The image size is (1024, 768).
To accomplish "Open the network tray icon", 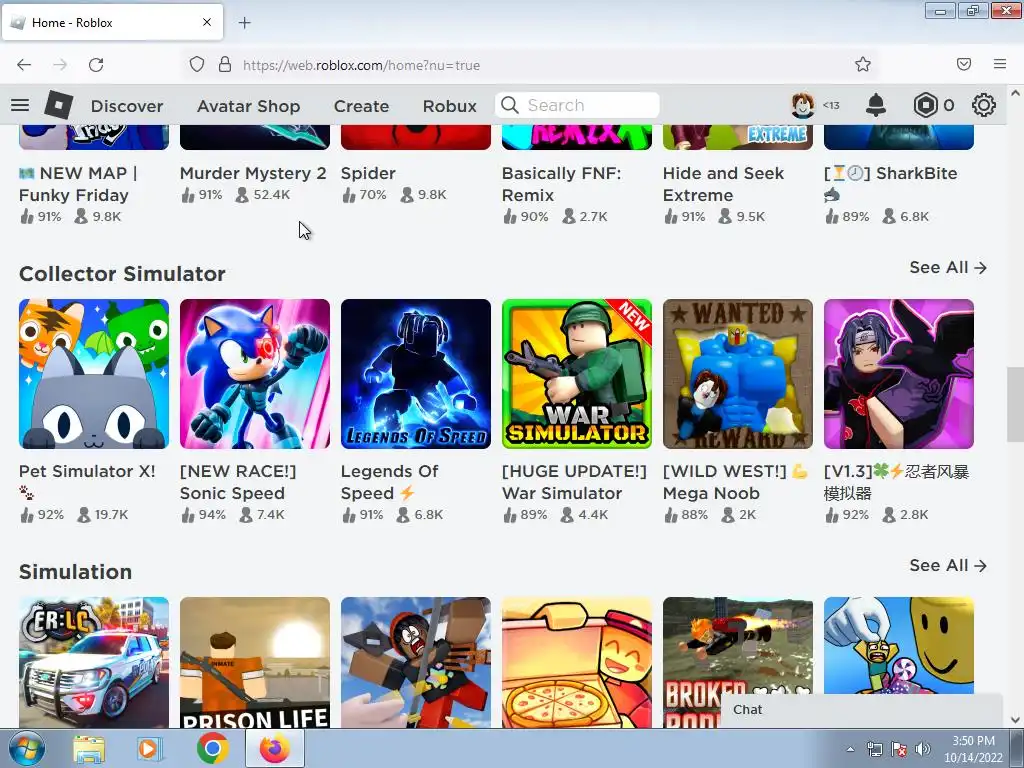I will tap(874, 749).
